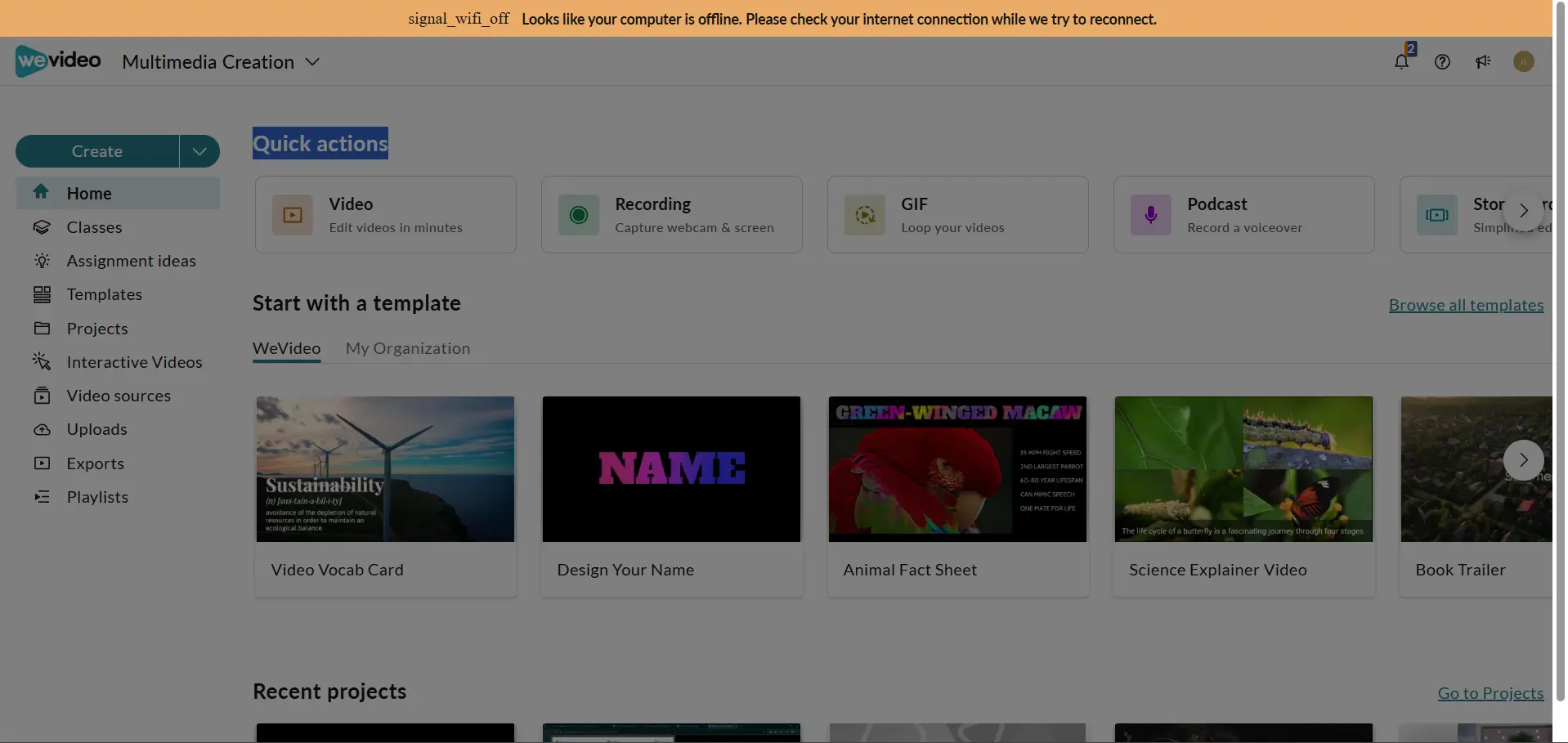Show more quick actions with right arrow
Screen dimensions: 1568x743
click(x=1523, y=211)
